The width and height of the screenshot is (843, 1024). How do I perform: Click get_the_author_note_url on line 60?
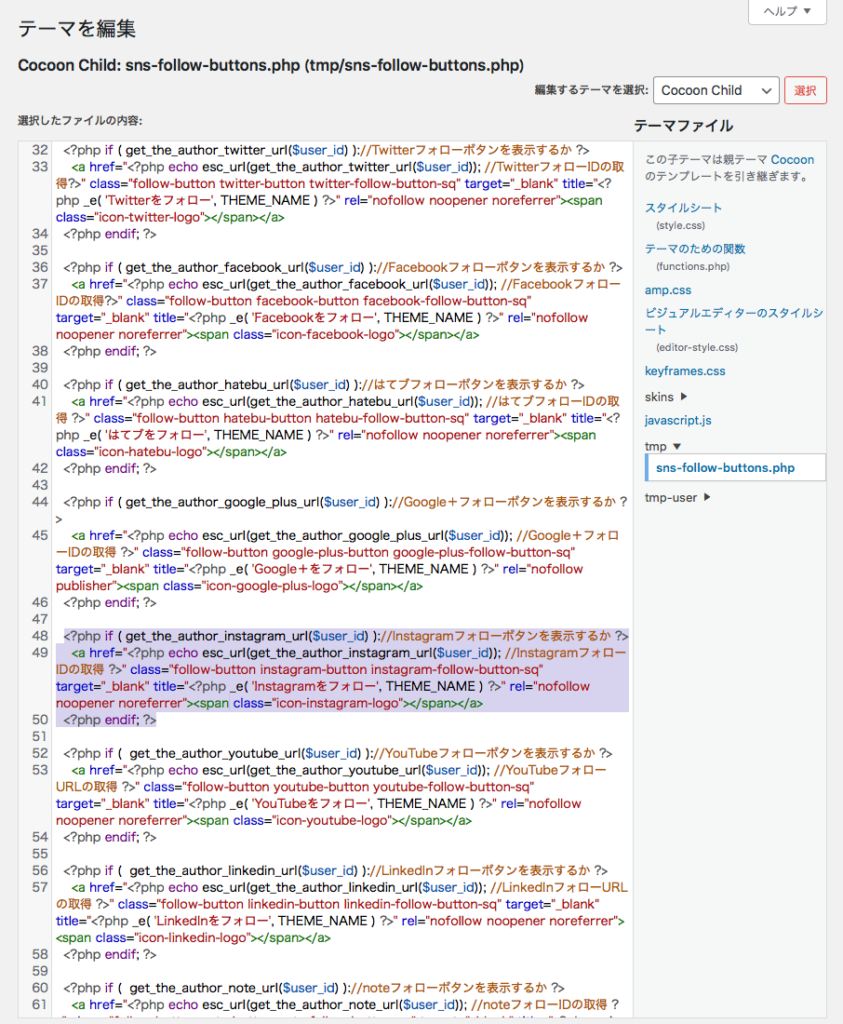pos(205,988)
